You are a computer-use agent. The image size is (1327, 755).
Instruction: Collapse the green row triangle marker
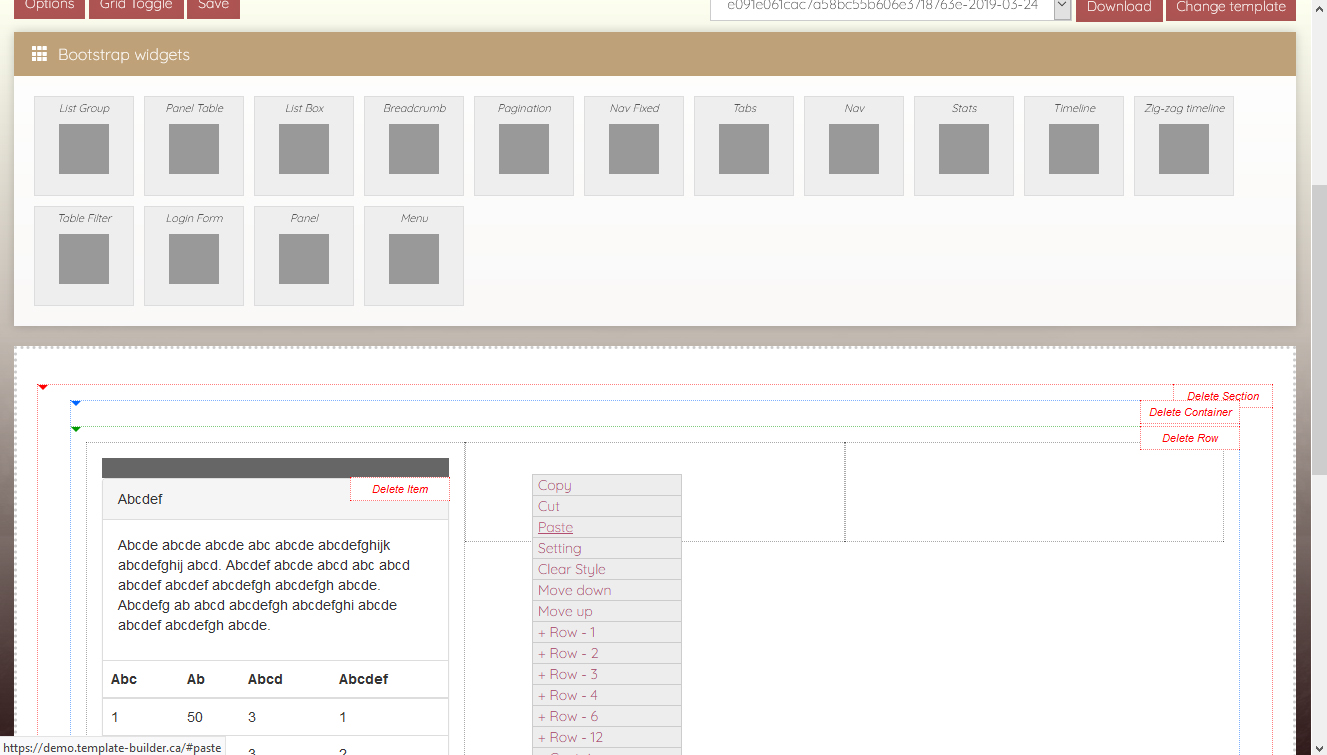(76, 429)
